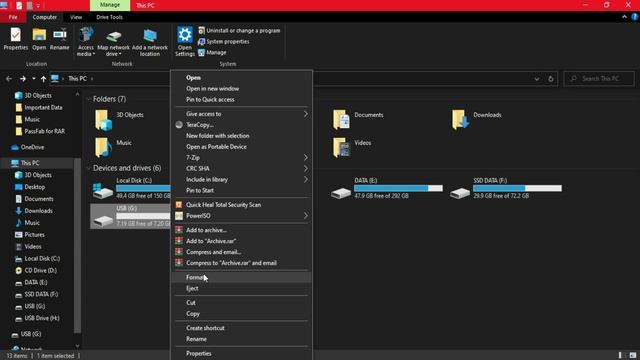The height and width of the screenshot is (360, 640).
Task: Click Add a network location icon
Action: point(150,36)
